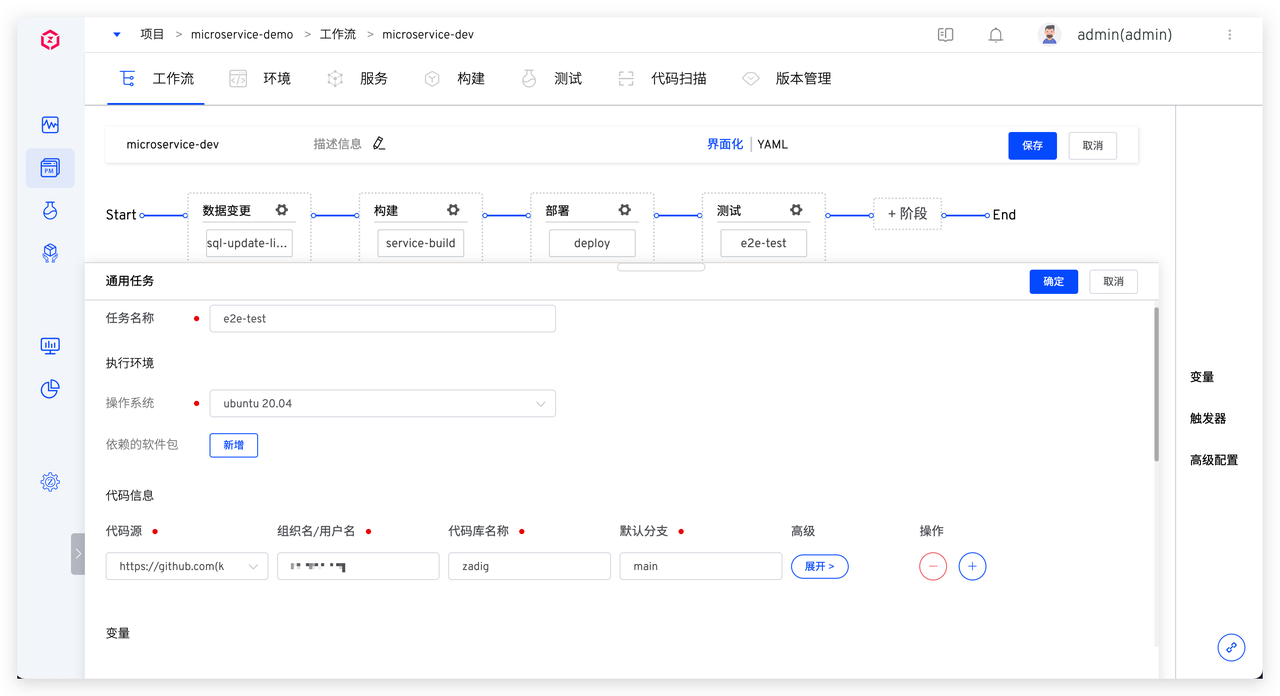The height and width of the screenshot is (696, 1280).
Task: Cancel the 通用任务 panel with 取消
Action: (x=1113, y=281)
